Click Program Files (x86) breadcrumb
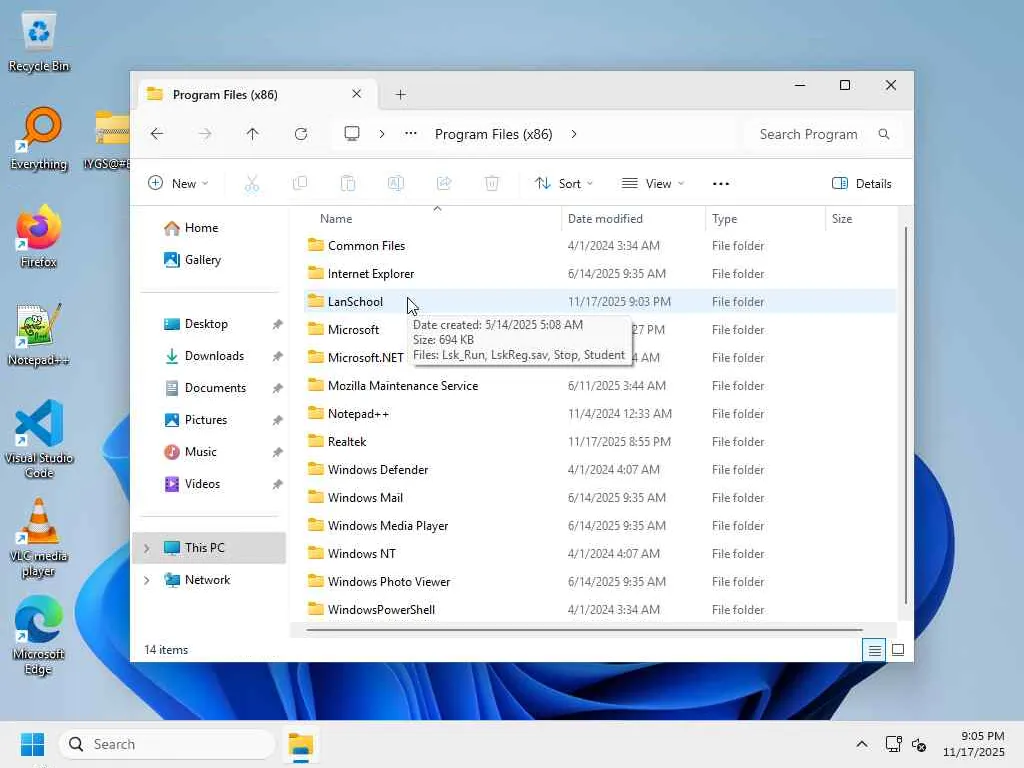 (x=494, y=134)
